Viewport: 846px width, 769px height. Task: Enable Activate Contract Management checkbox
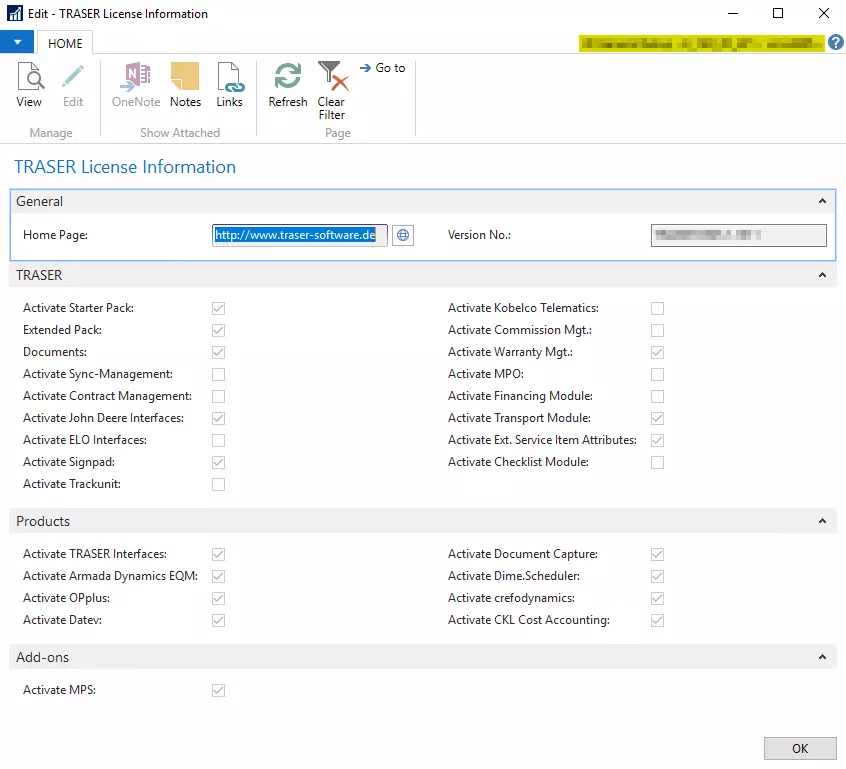click(219, 397)
